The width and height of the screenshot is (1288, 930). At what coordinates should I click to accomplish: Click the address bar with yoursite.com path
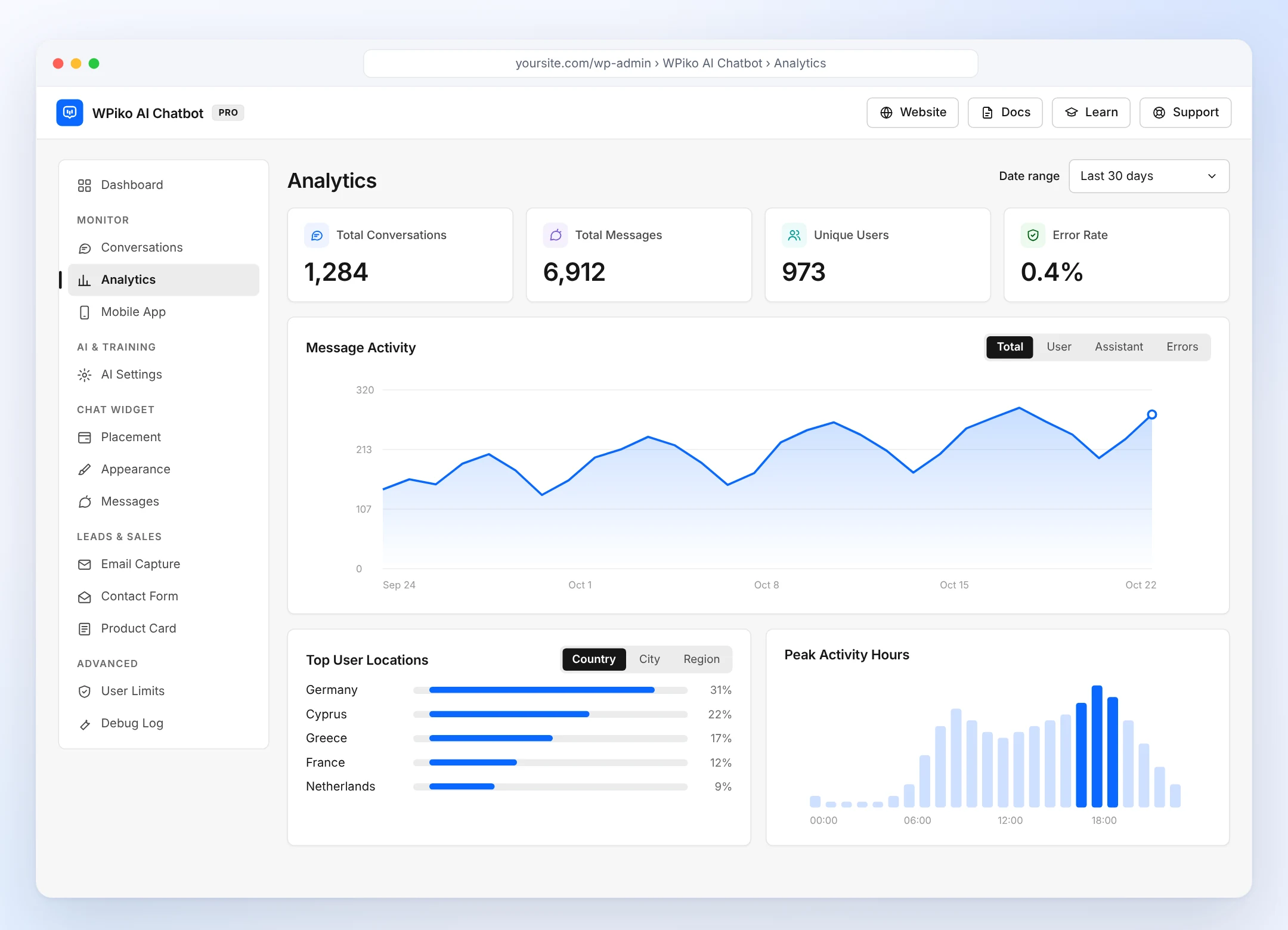(x=670, y=64)
